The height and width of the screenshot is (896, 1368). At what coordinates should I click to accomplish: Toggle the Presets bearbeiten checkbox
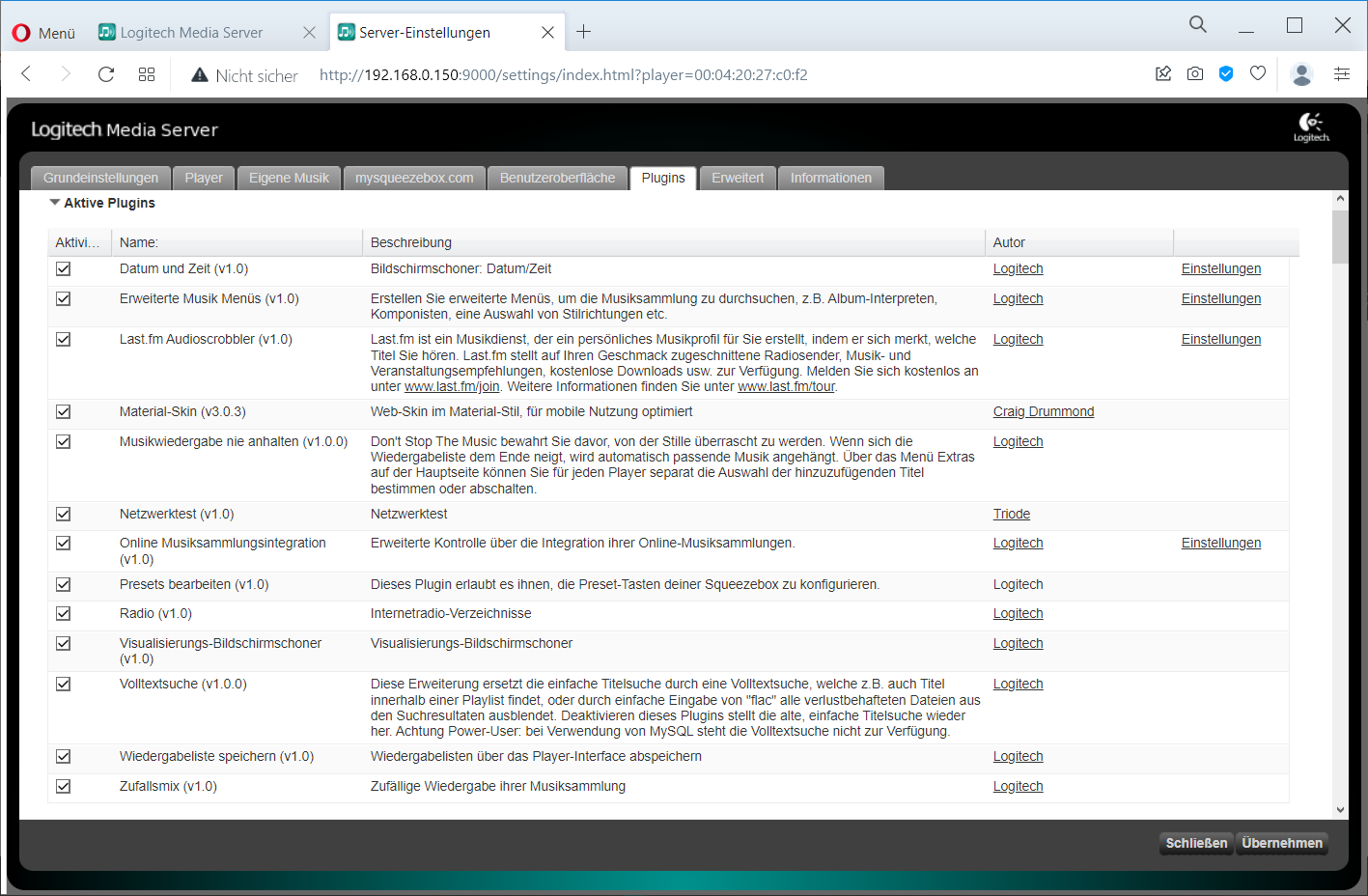click(64, 585)
